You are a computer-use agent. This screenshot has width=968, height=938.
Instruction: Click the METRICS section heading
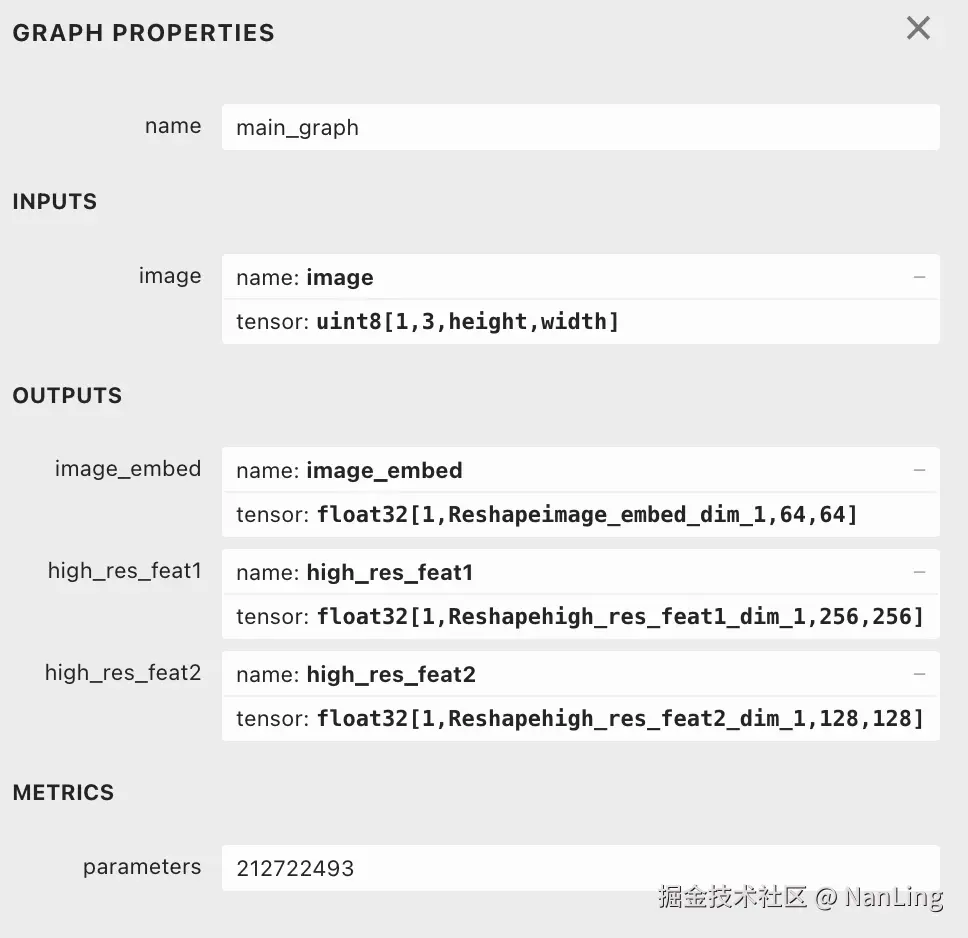pos(63,793)
